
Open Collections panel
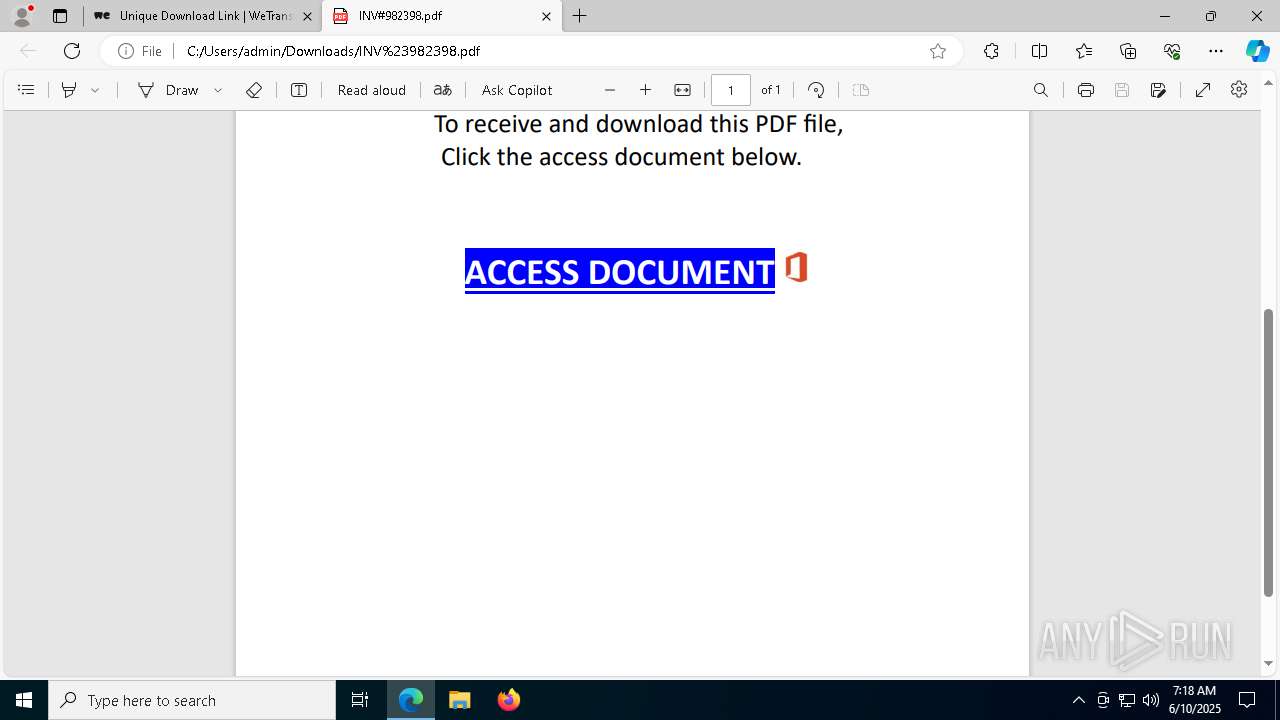[x=1128, y=51]
